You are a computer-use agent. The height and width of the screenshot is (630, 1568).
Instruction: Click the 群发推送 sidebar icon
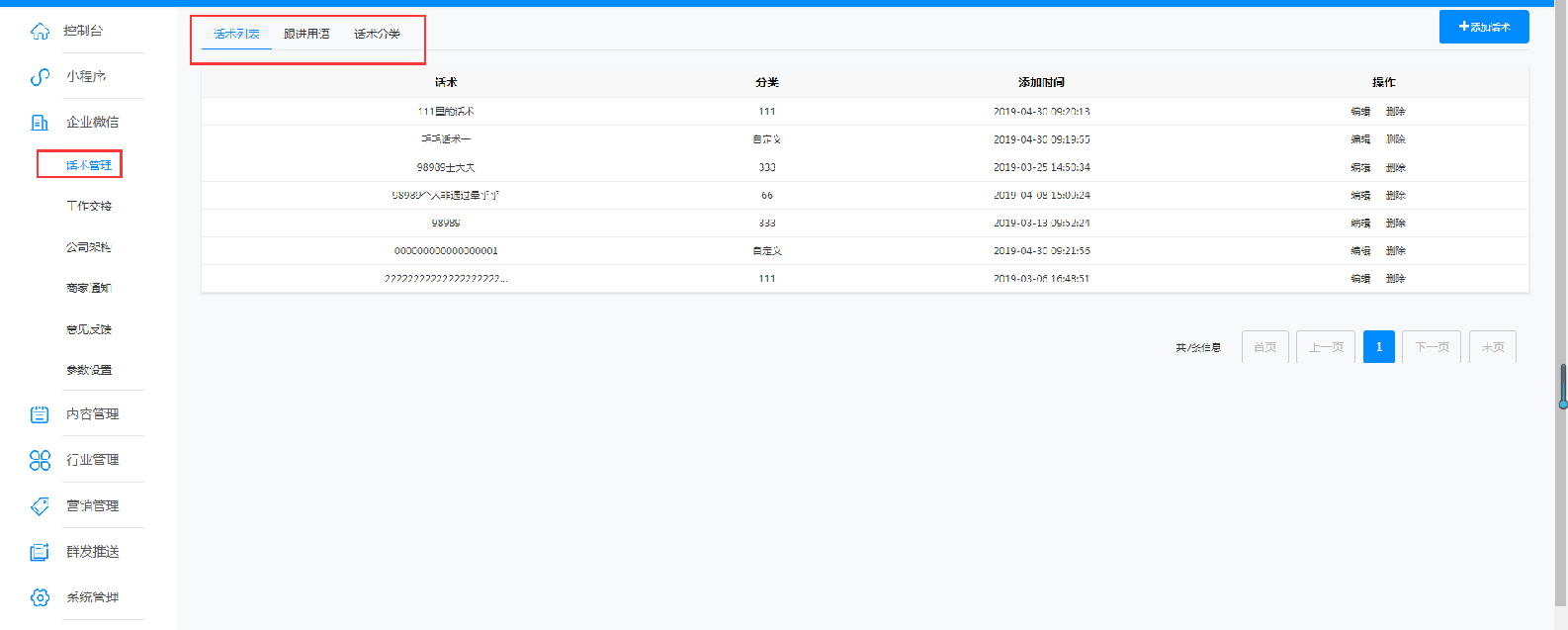(40, 552)
